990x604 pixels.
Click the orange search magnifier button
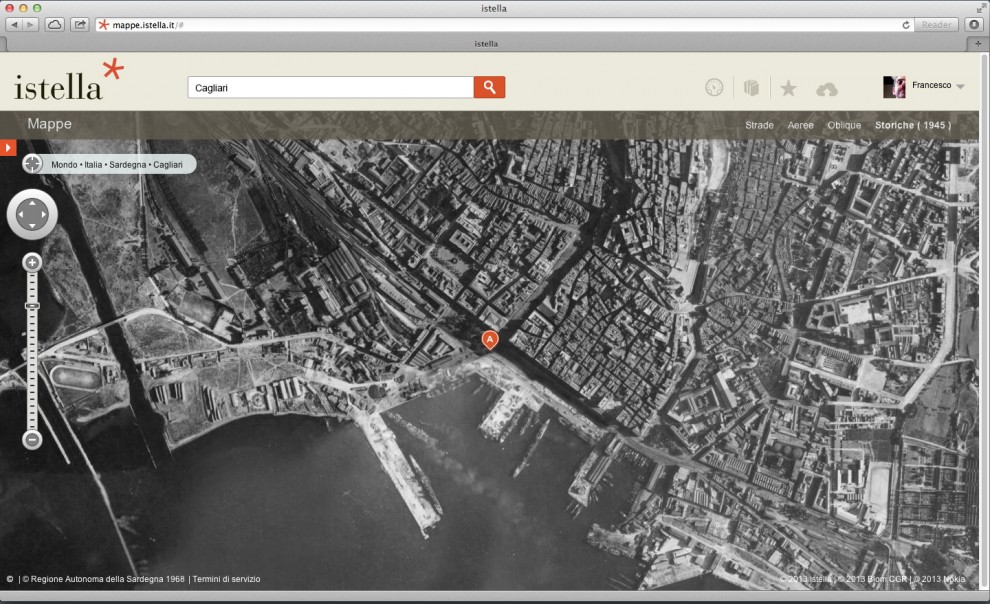[489, 87]
